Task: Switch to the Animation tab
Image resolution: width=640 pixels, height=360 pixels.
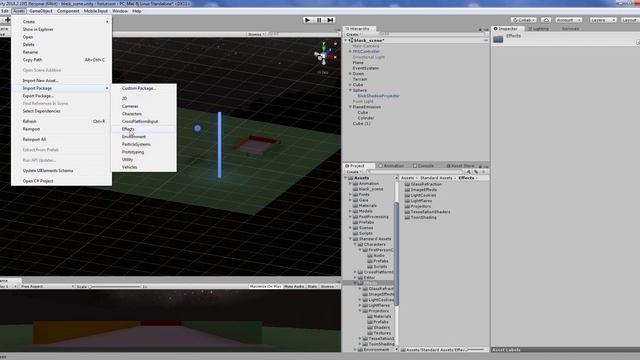Action: [x=391, y=166]
